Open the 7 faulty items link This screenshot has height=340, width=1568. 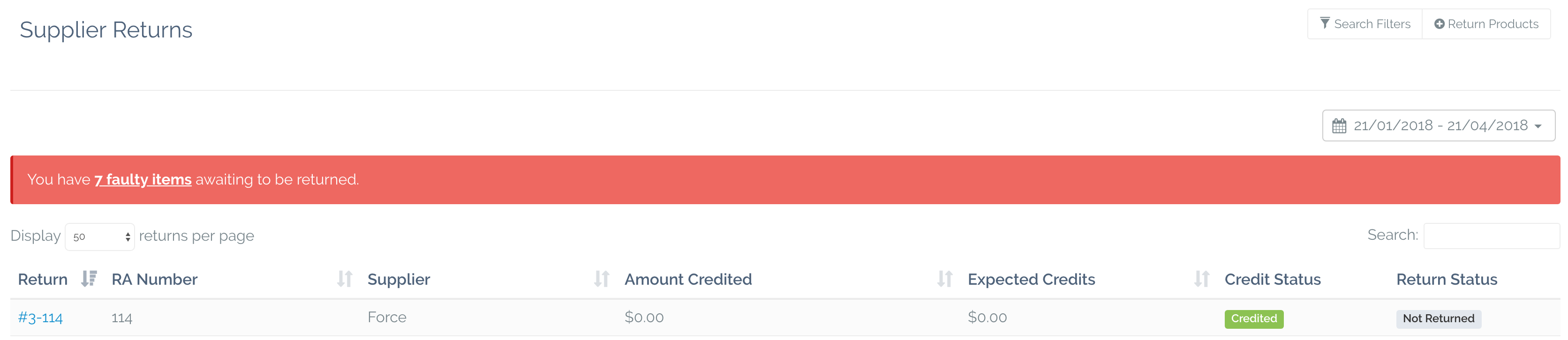click(x=143, y=180)
